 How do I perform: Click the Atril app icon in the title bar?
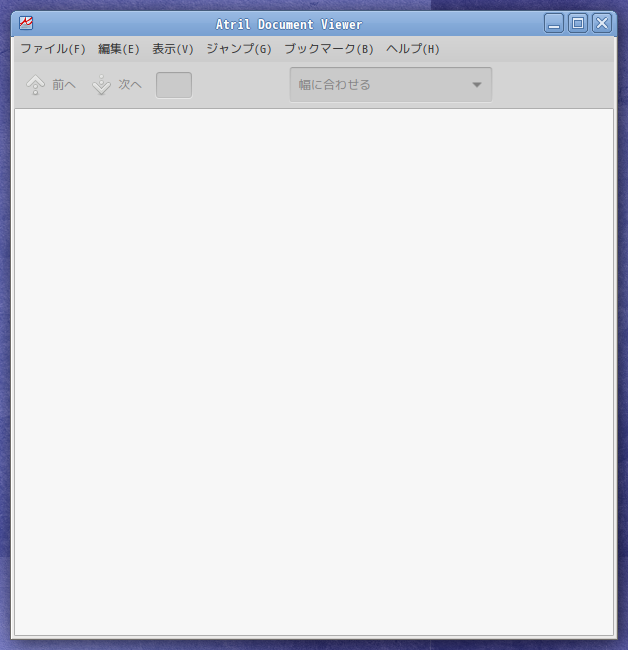[x=26, y=23]
